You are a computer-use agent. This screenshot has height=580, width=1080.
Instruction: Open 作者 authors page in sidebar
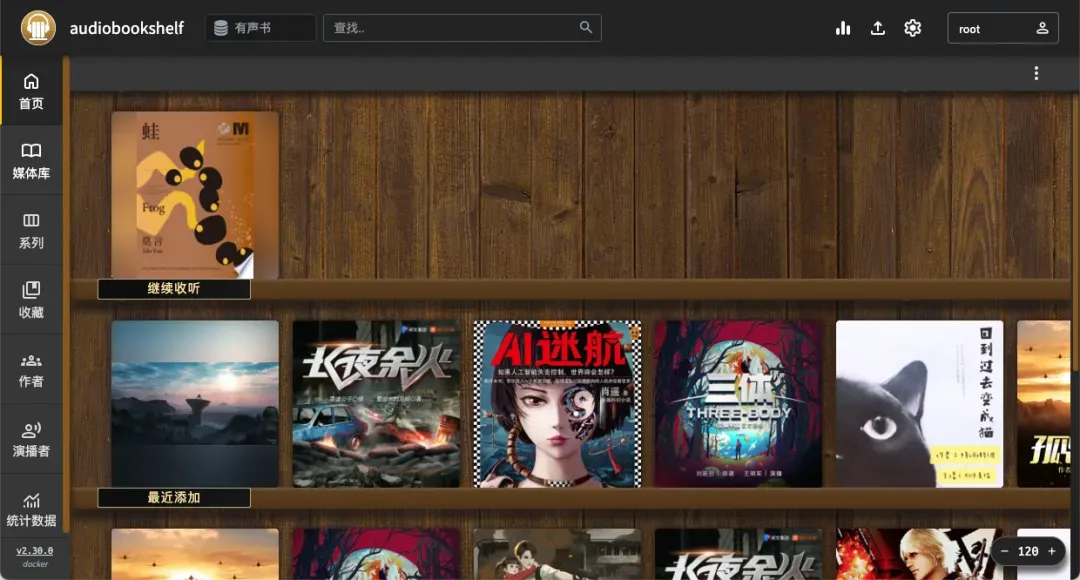[x=31, y=369]
